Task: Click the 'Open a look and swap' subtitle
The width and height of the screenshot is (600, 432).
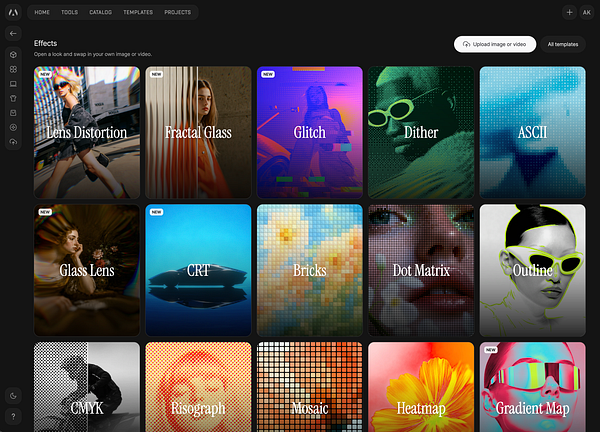Action: [x=93, y=54]
